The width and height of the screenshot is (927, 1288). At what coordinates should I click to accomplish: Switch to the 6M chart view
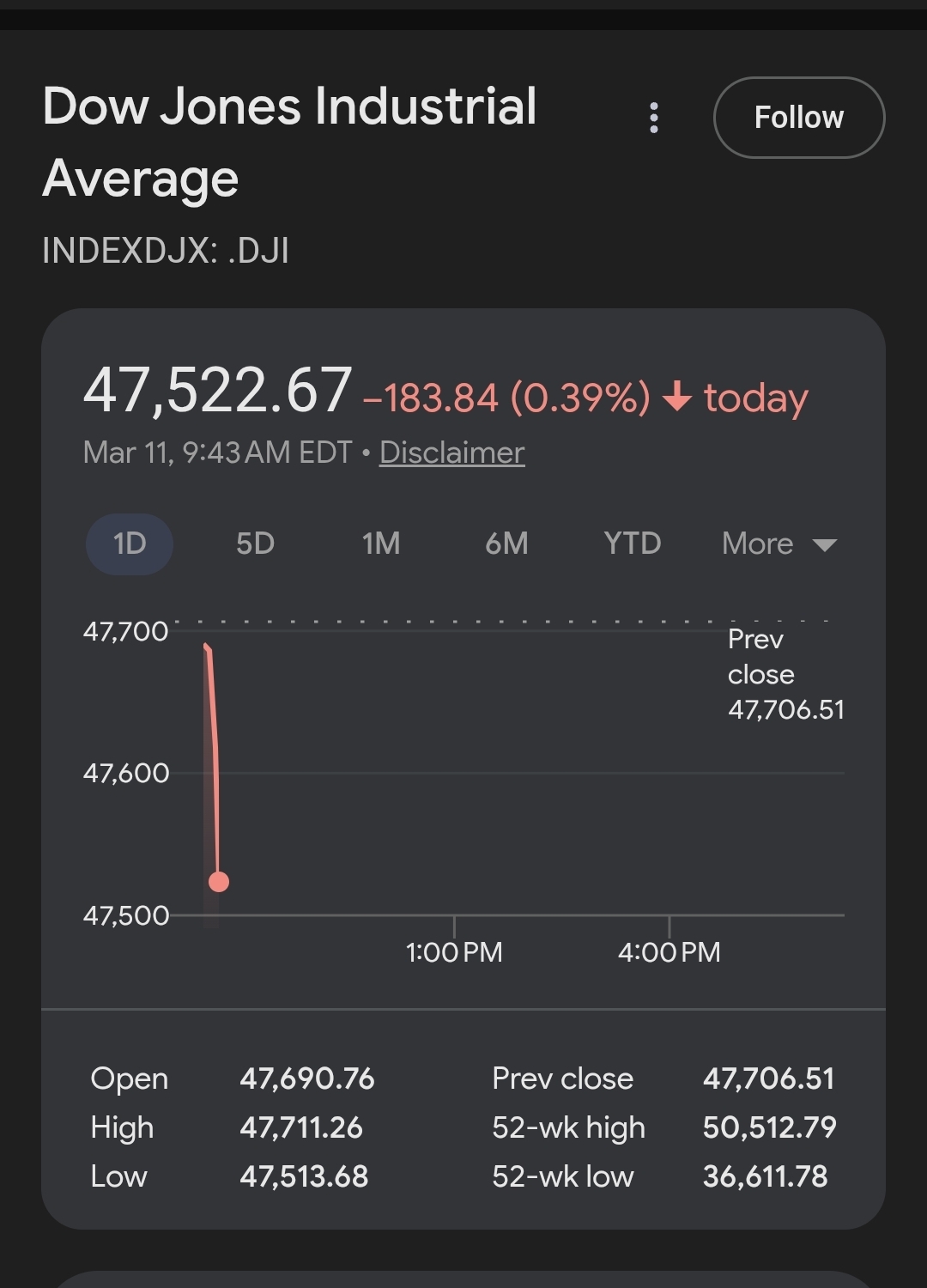click(x=506, y=544)
